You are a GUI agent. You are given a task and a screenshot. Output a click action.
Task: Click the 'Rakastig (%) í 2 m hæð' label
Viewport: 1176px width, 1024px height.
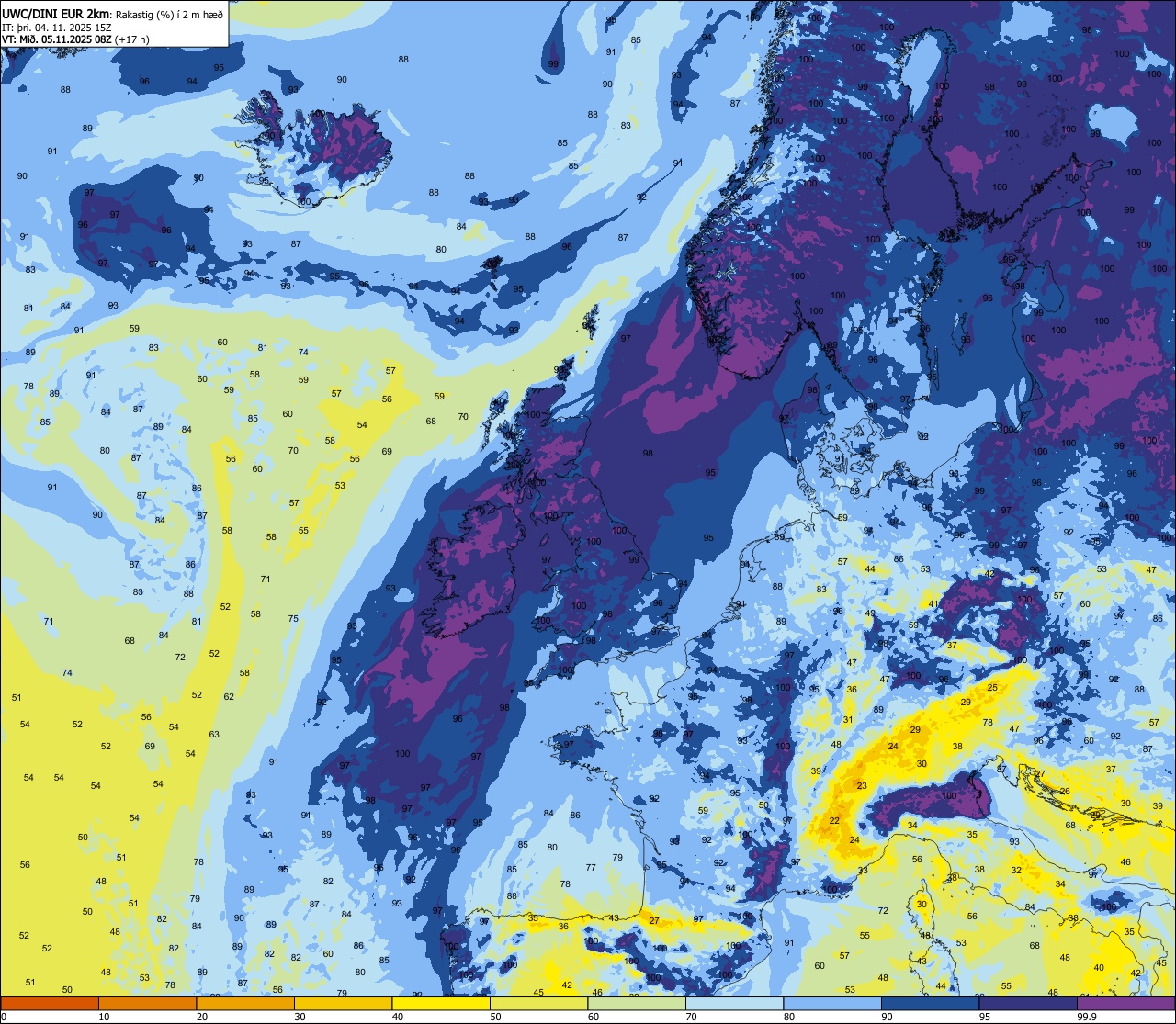click(168, 14)
